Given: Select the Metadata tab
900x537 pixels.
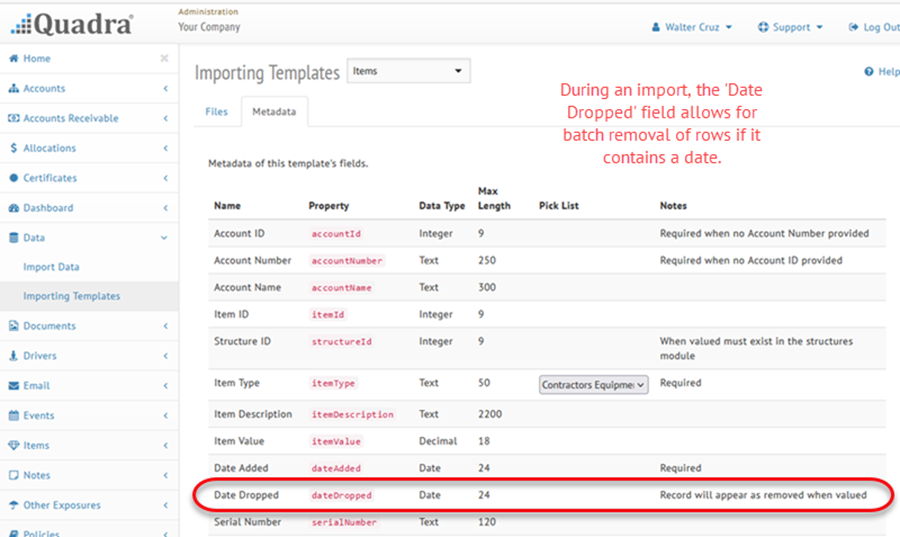Looking at the screenshot, I should click(x=274, y=112).
